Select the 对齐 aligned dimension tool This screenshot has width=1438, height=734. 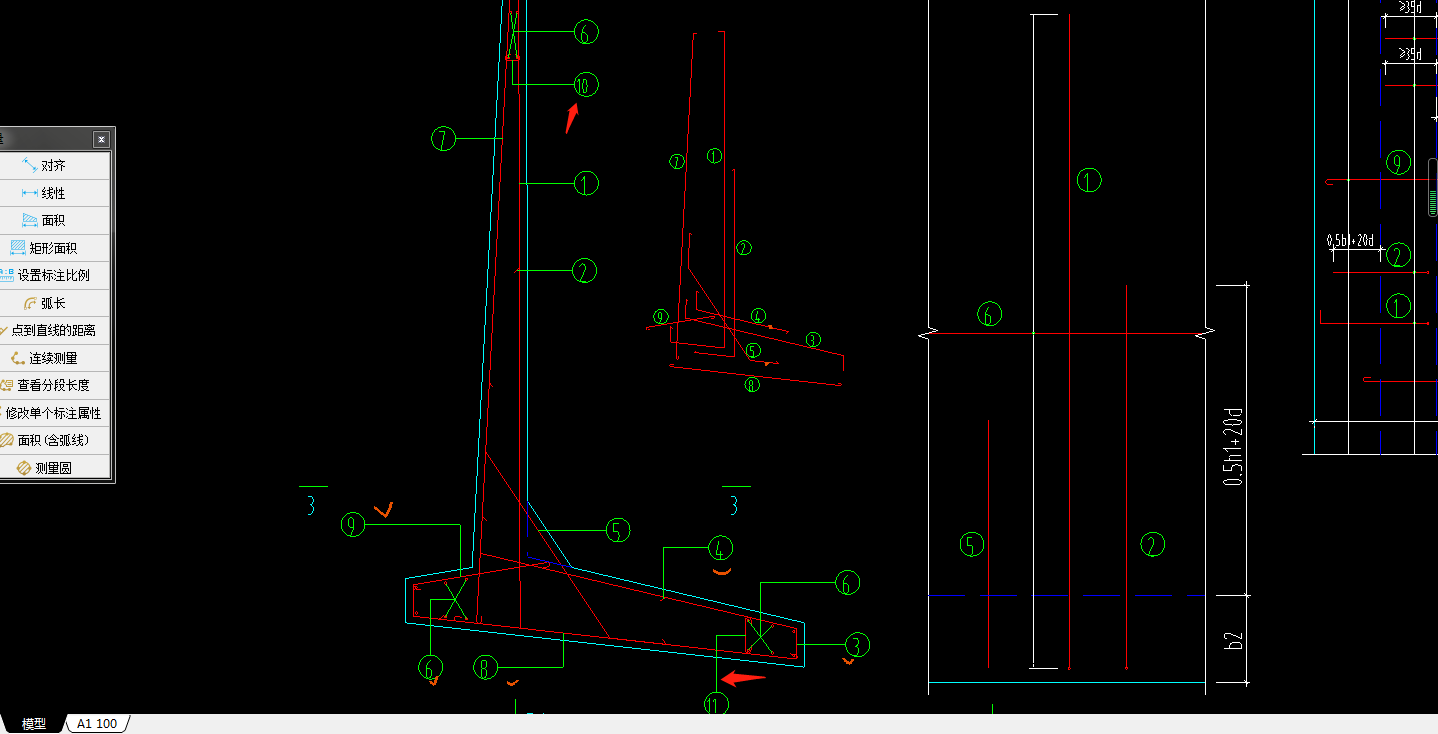point(56,165)
